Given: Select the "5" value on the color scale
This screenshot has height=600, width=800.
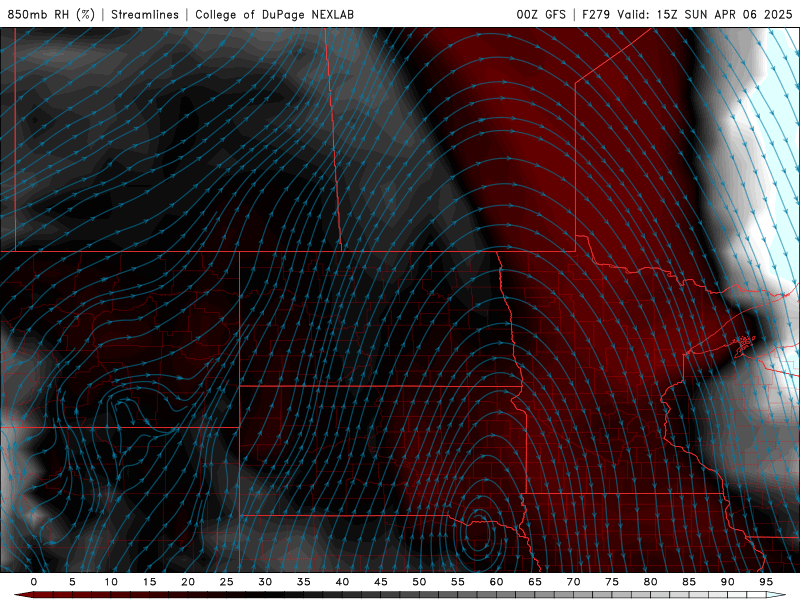Looking at the screenshot, I should [72, 582].
